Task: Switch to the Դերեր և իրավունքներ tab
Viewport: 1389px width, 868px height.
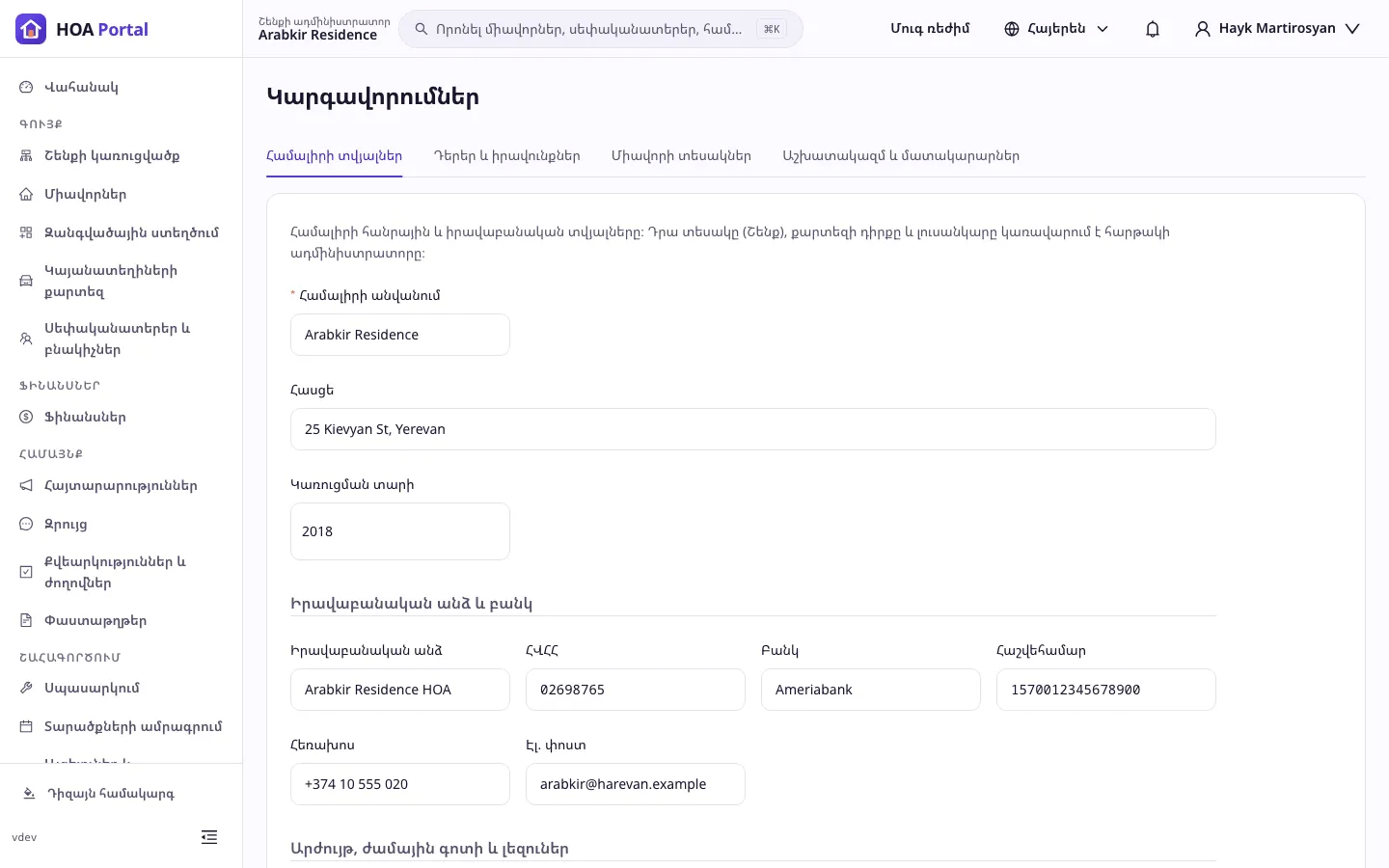Action: click(506, 156)
